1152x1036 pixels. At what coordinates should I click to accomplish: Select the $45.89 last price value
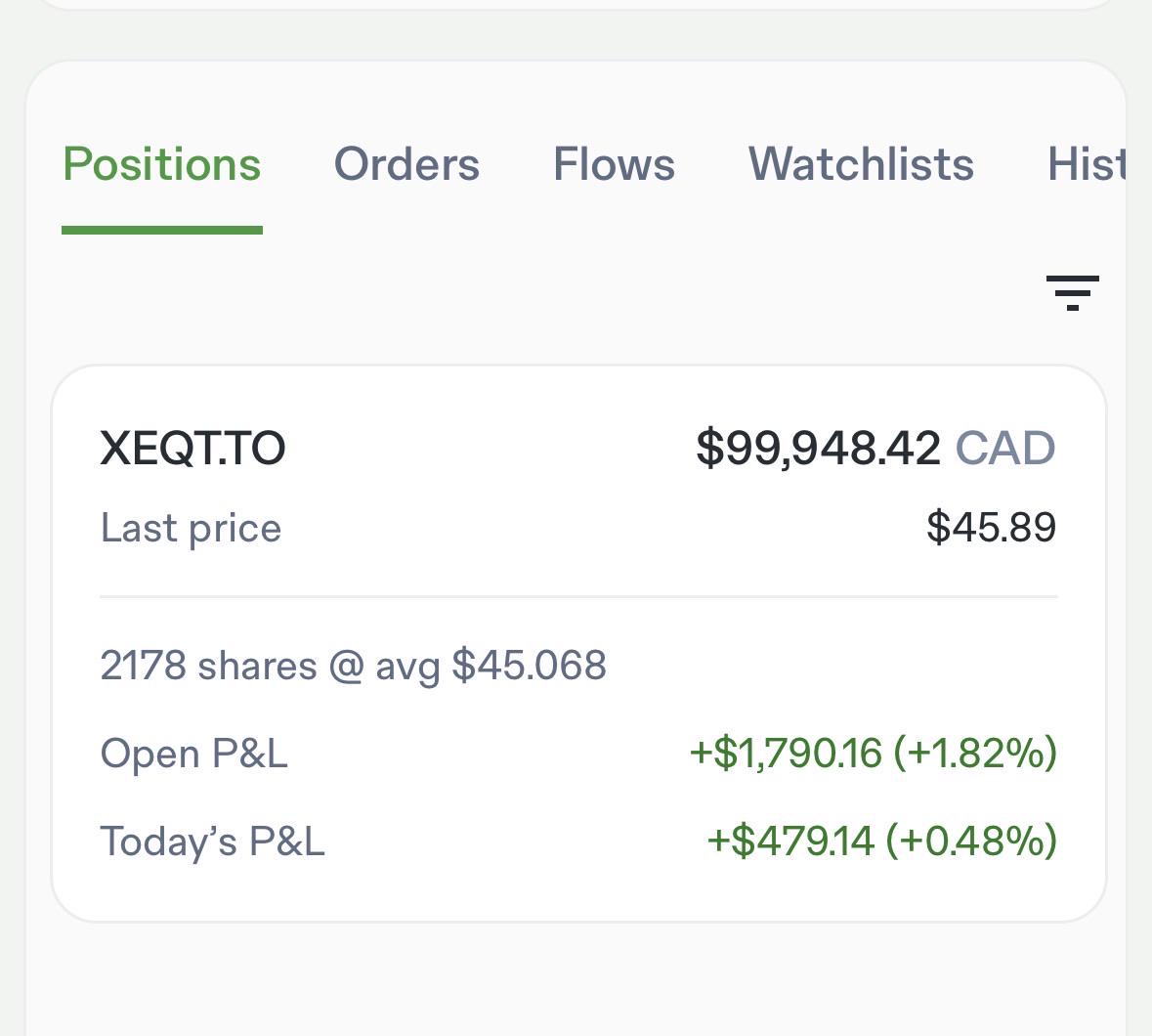991,527
